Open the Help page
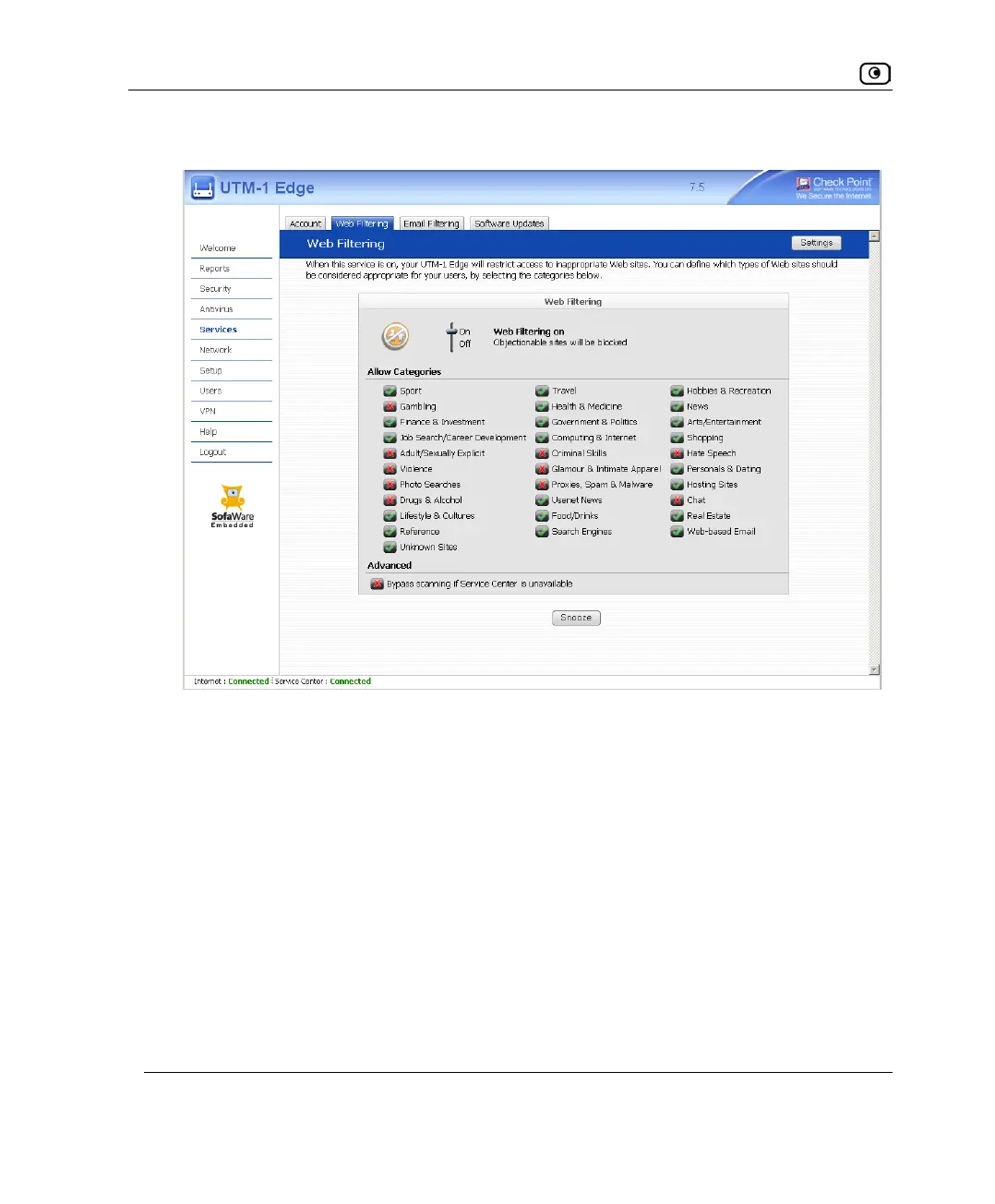 [209, 431]
